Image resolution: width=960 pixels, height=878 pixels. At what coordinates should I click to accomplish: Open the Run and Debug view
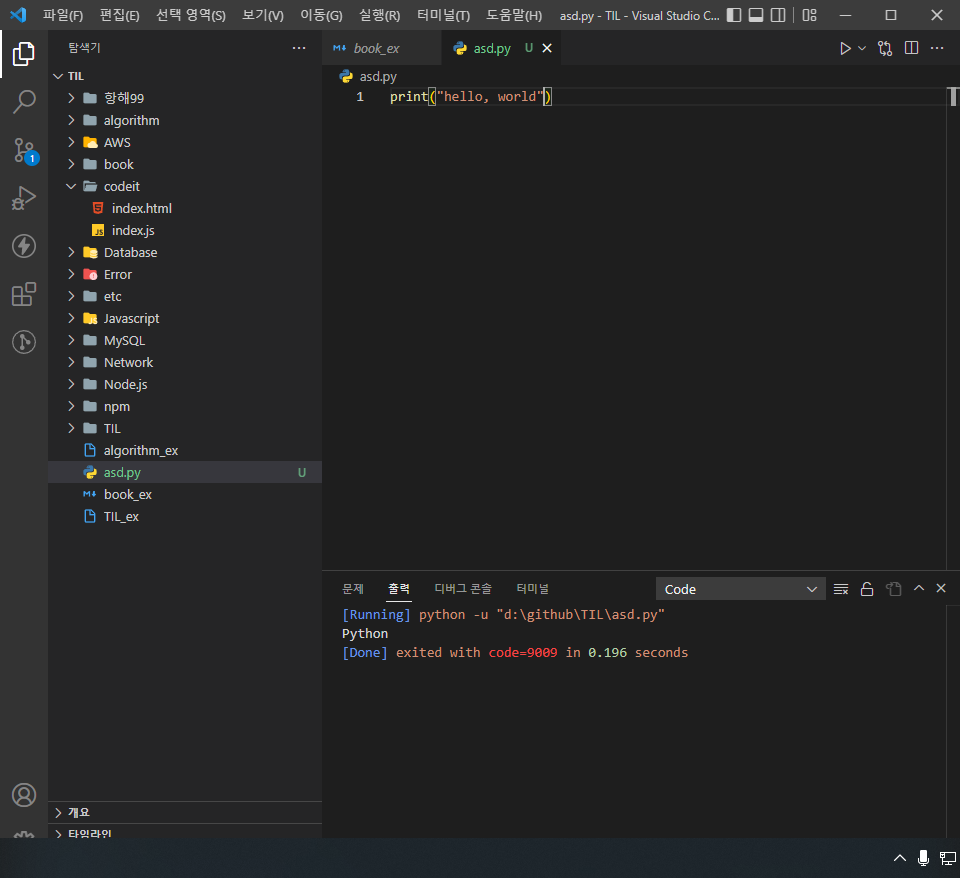point(24,198)
